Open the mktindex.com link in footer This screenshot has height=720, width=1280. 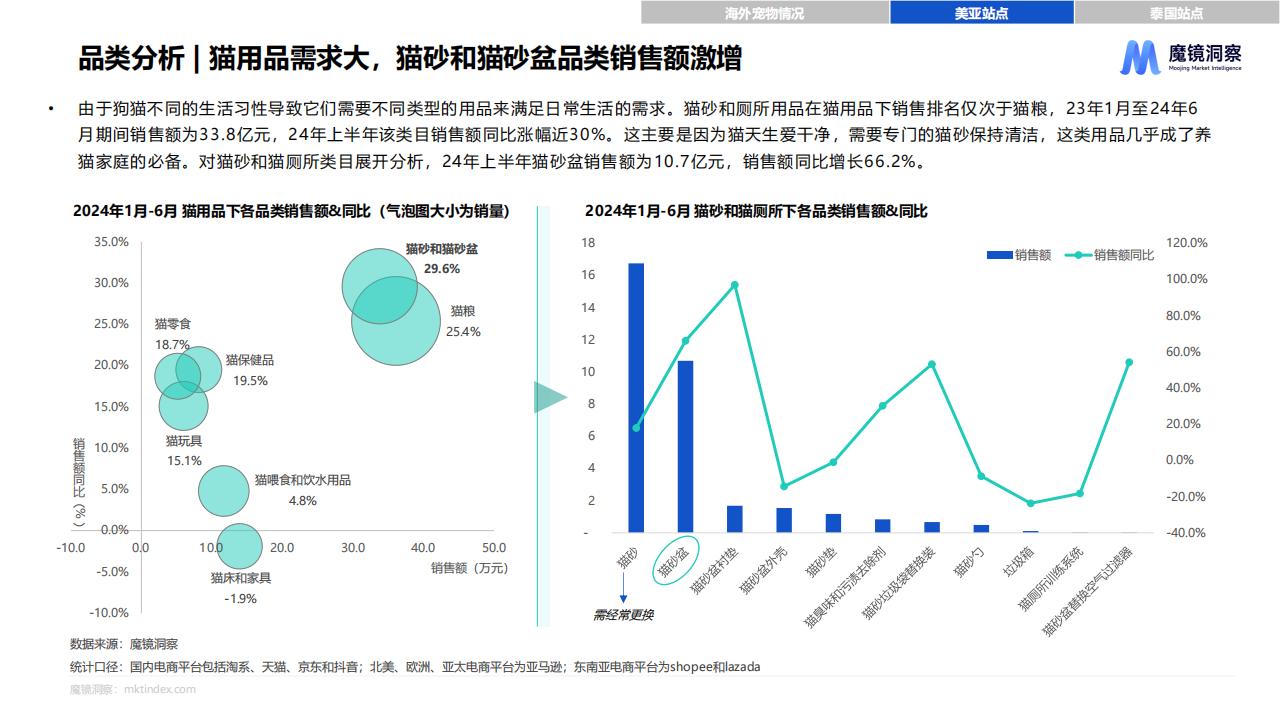158,689
